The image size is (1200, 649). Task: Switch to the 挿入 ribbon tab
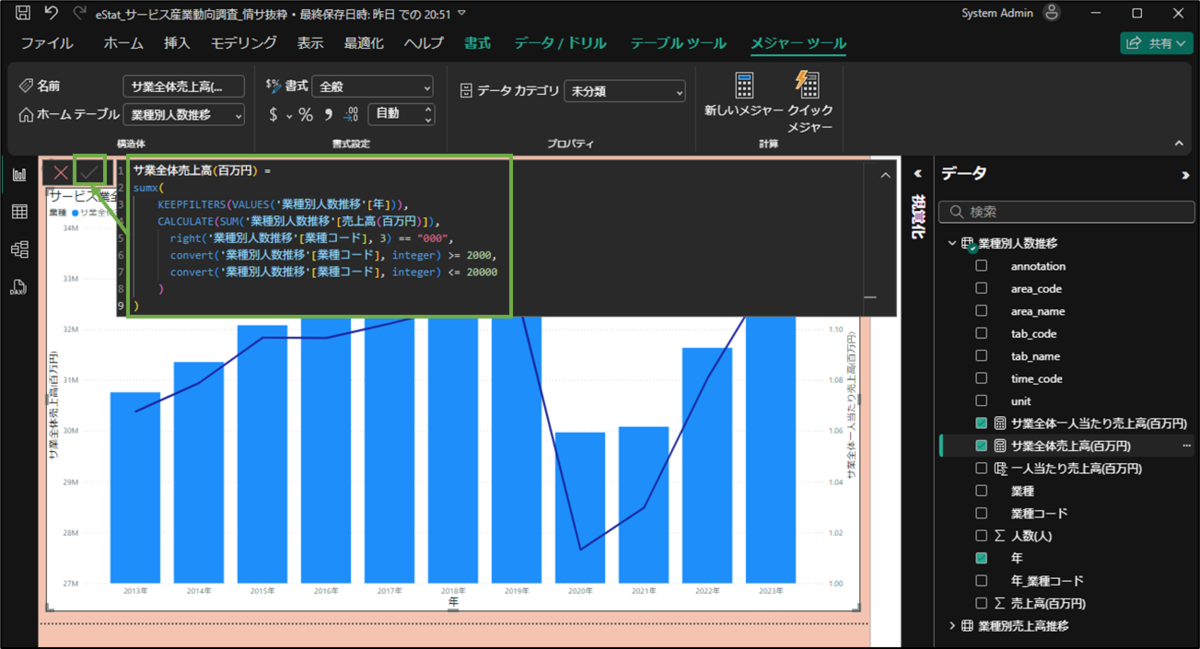click(x=177, y=43)
